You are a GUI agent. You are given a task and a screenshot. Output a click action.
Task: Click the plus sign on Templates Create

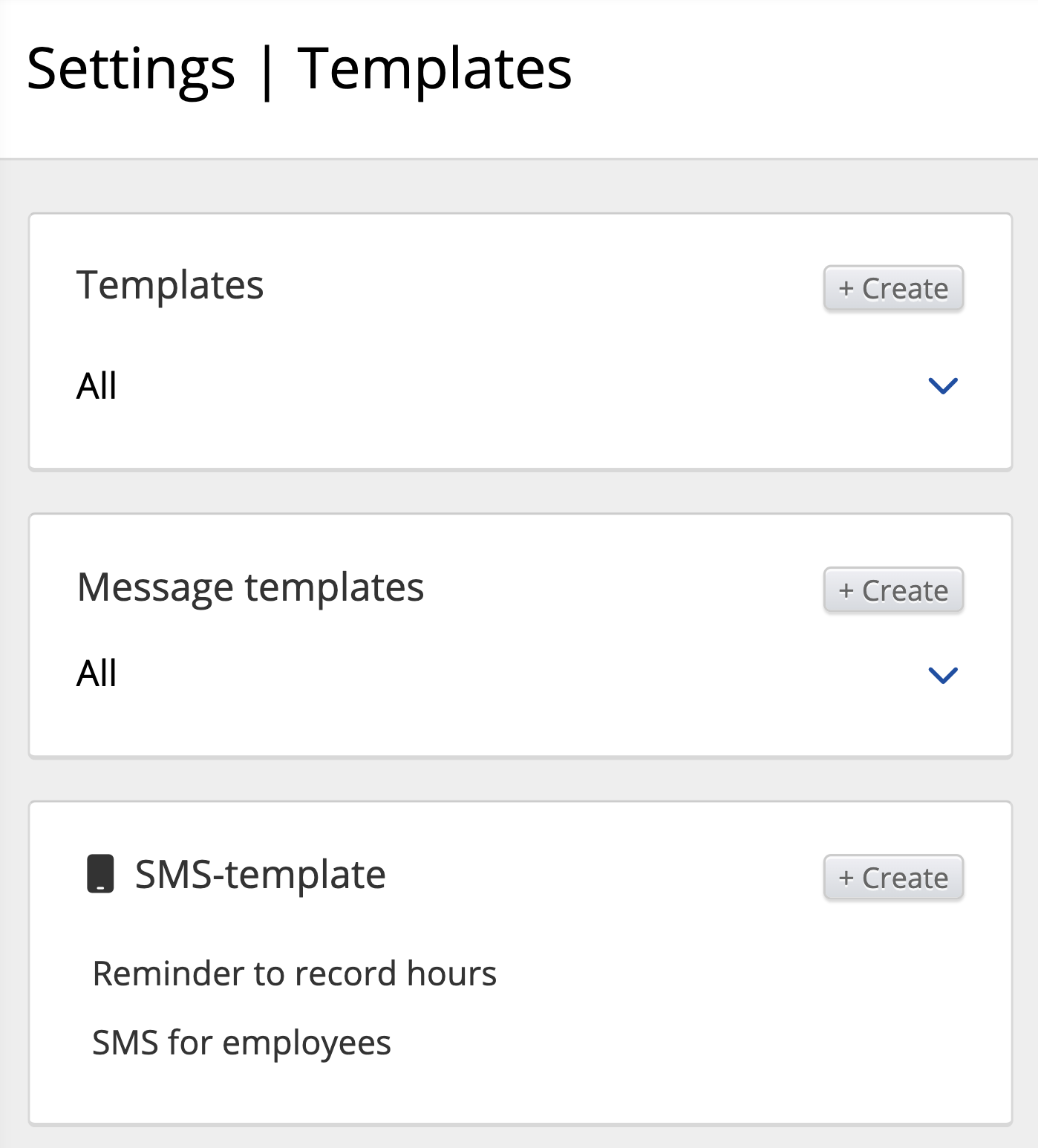coord(846,288)
